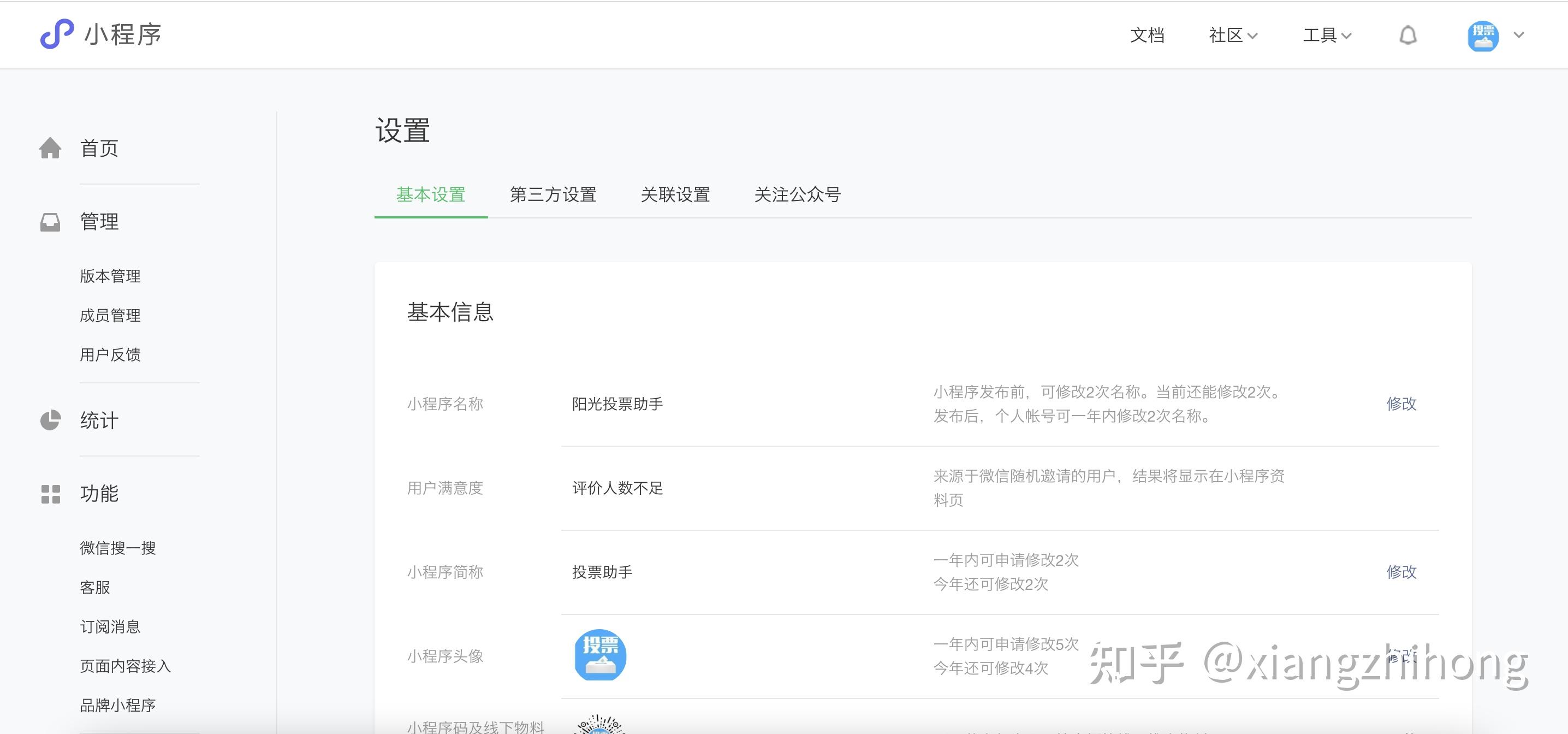Viewport: 1568px width, 734px height.
Task: Click the 小程序头像 vote avatar image
Action: 600,655
